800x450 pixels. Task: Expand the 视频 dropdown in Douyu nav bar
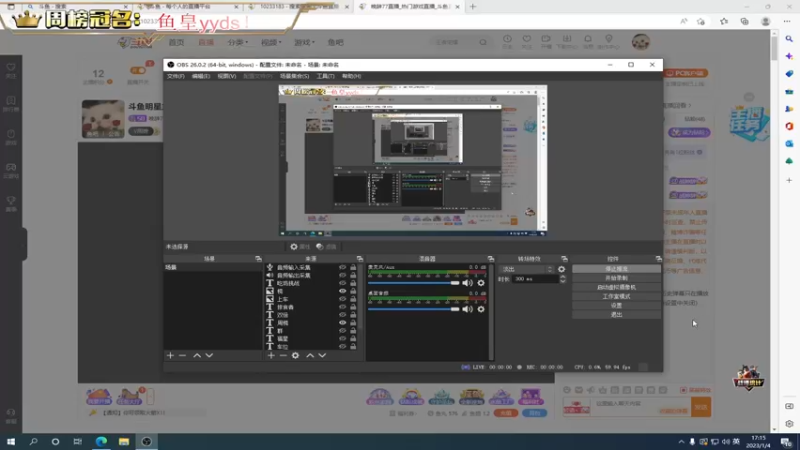click(271, 42)
